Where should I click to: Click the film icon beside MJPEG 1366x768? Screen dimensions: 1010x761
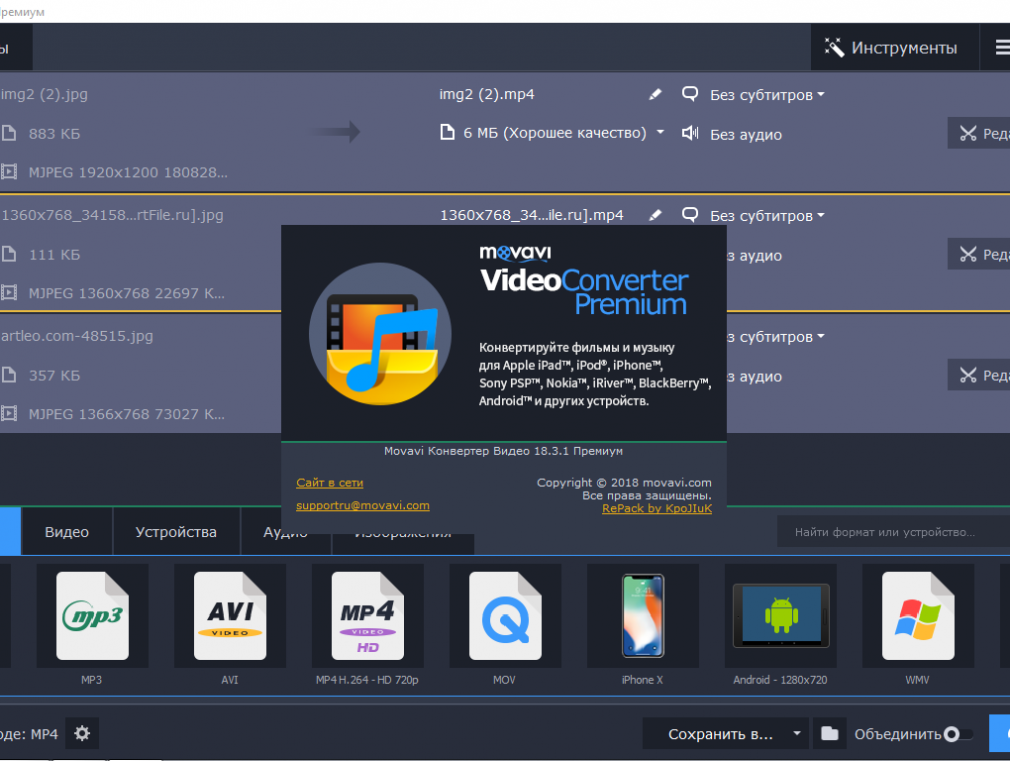tap(9, 414)
